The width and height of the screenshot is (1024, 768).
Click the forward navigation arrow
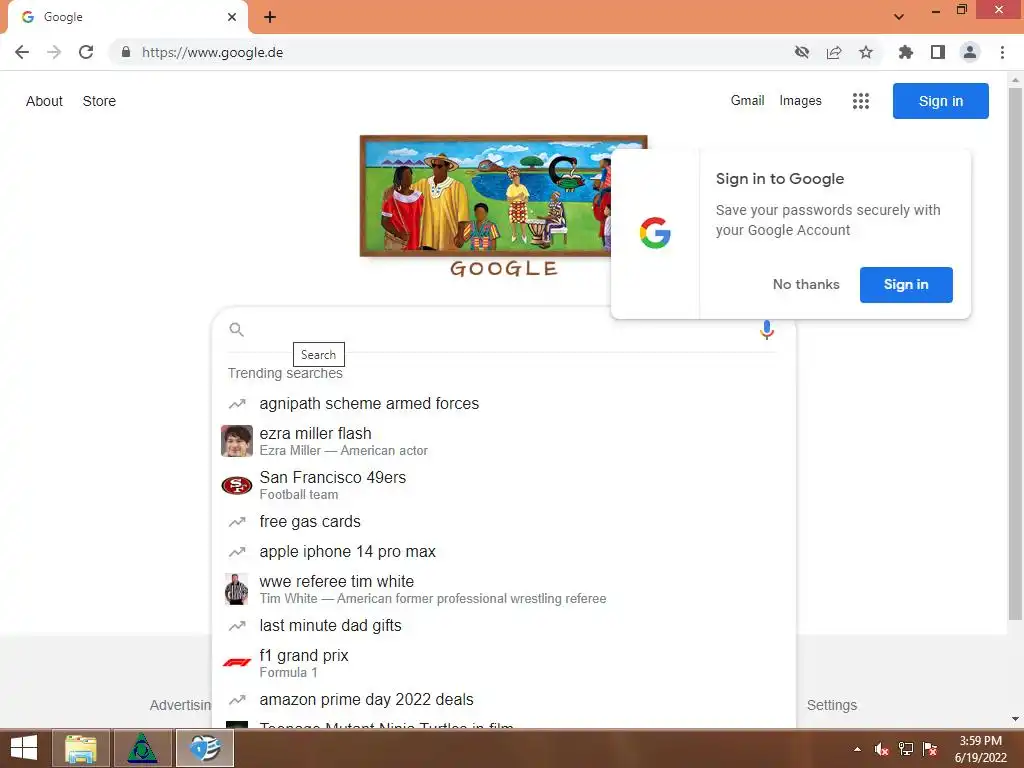[x=54, y=52]
